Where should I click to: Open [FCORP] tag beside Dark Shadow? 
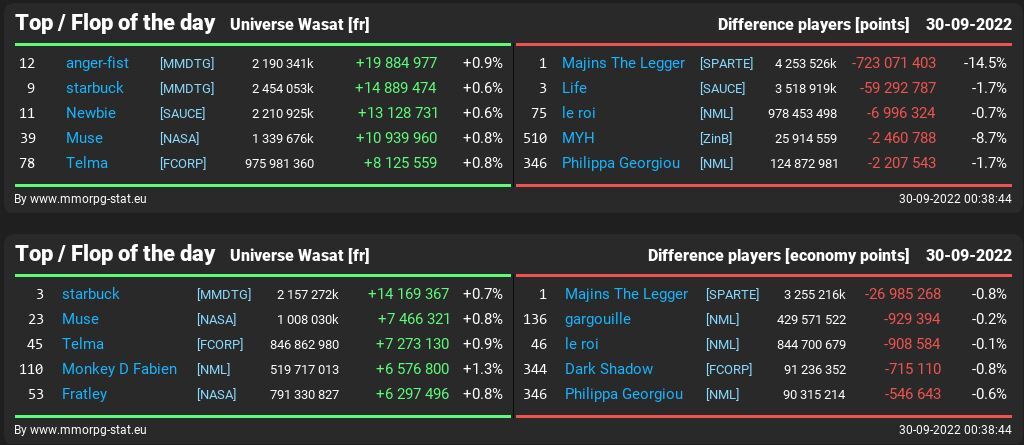coord(729,370)
